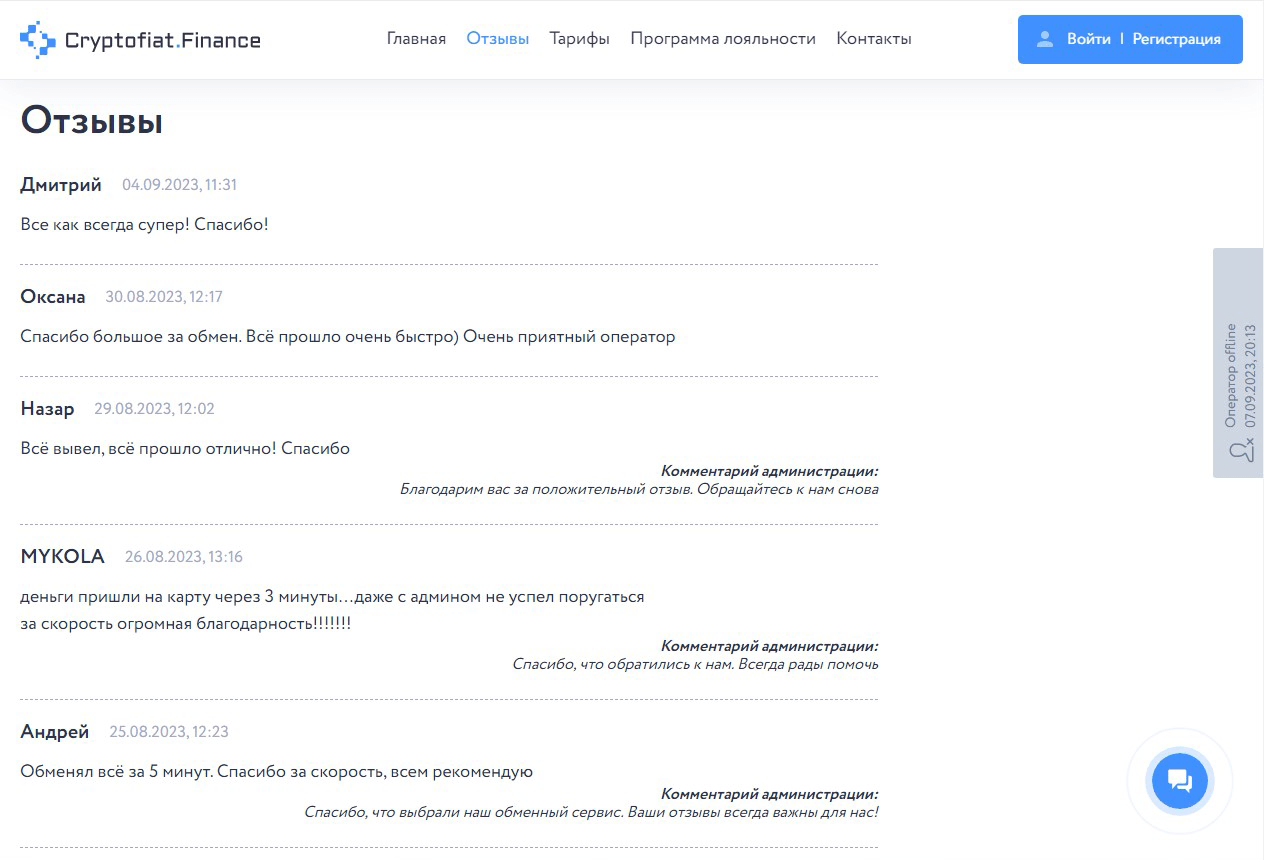The image size is (1264, 860).
Task: Click reviewer name Оксана
Action: coord(53,297)
